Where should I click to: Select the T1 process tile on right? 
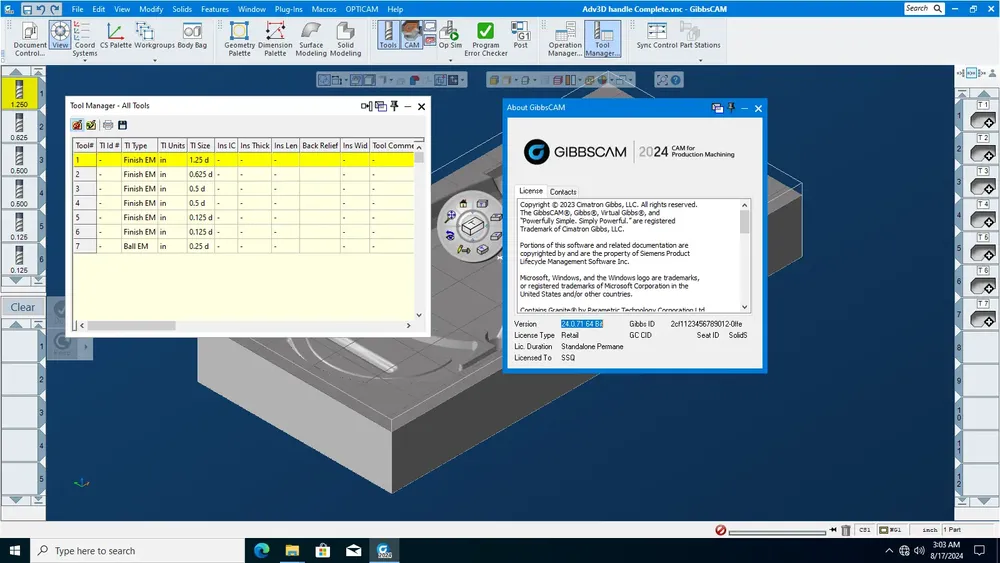pyautogui.click(x=982, y=115)
